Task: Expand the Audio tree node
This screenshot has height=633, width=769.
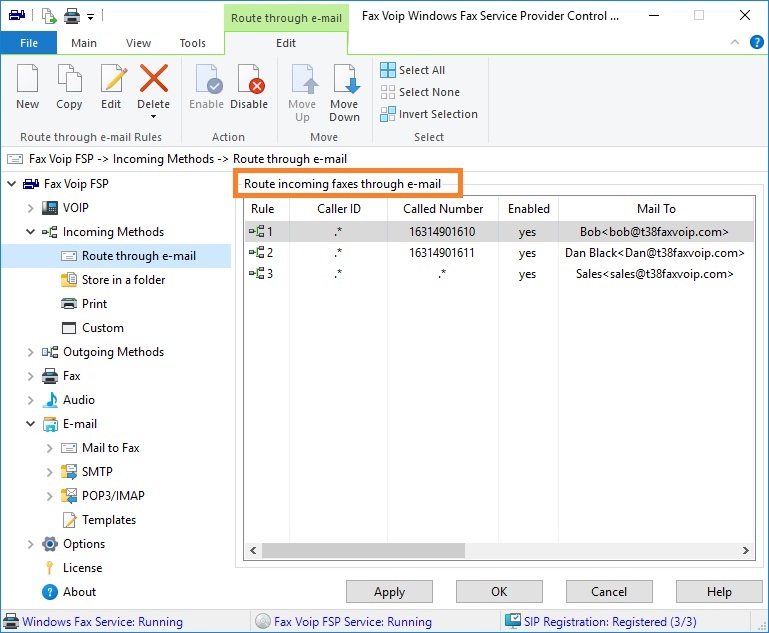Action: coord(30,400)
